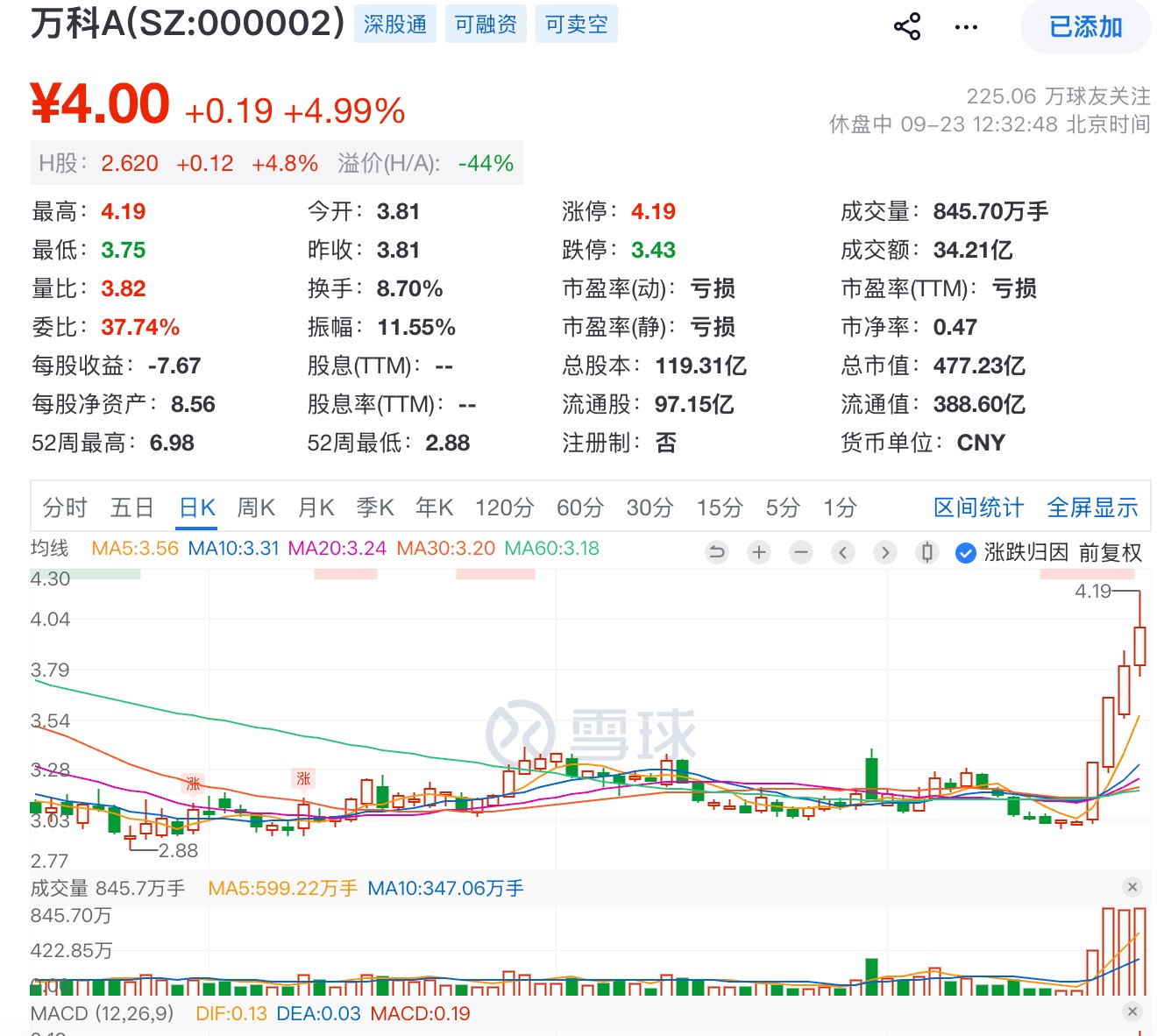
Task: Show the 120分 chart tab
Action: point(505,507)
